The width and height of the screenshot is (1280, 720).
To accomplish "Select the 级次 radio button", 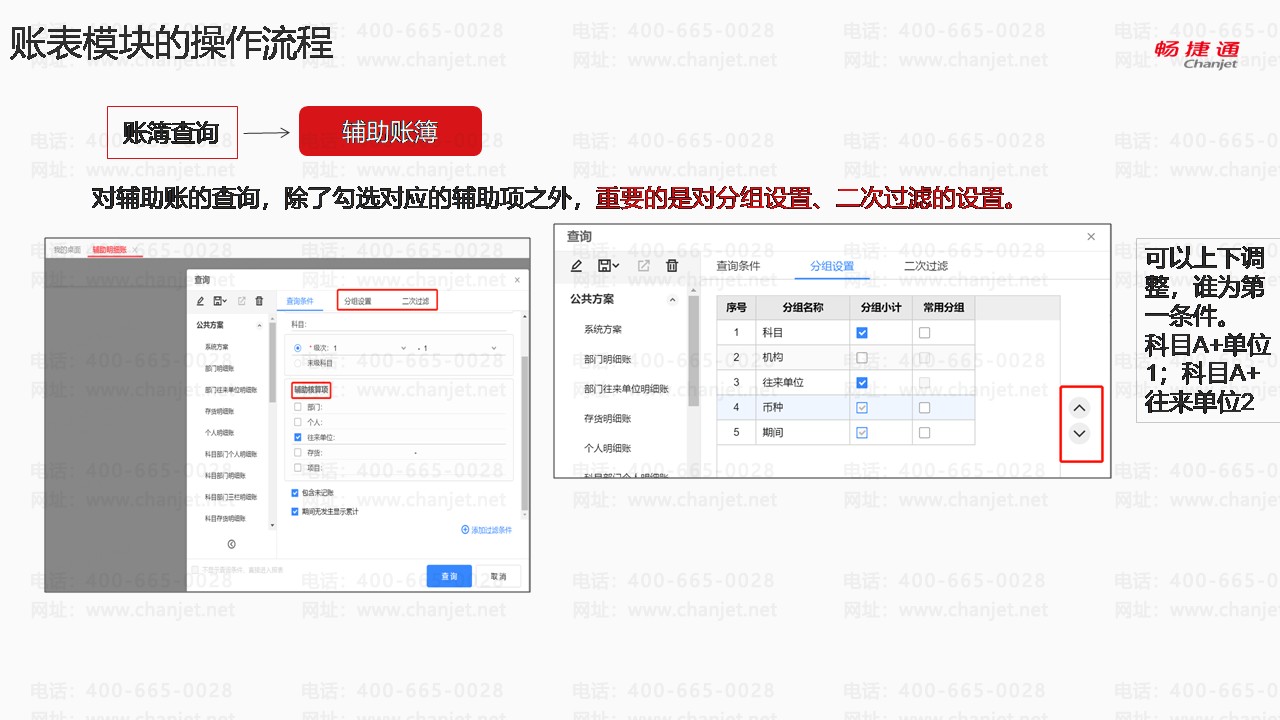I will (x=298, y=348).
